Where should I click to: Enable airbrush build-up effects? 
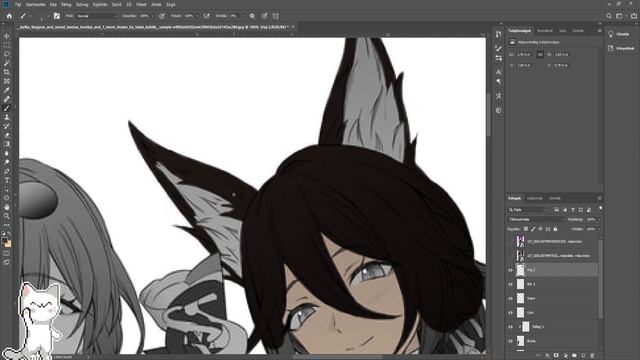tap(207, 16)
